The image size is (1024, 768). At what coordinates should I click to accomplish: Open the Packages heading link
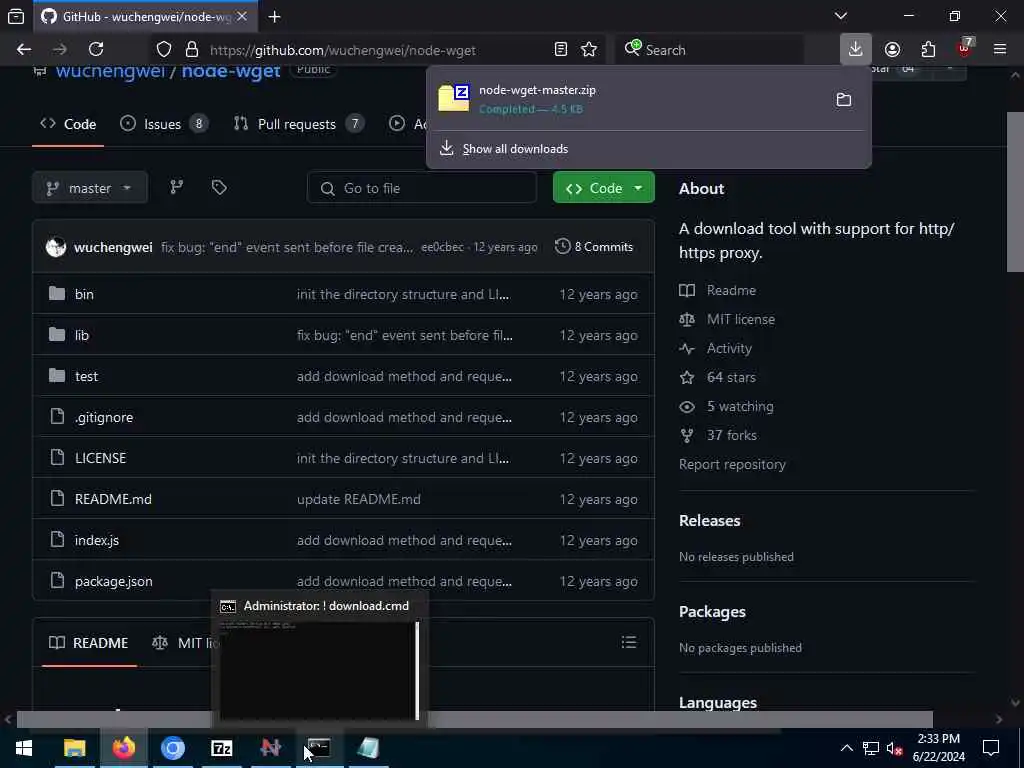tap(712, 612)
